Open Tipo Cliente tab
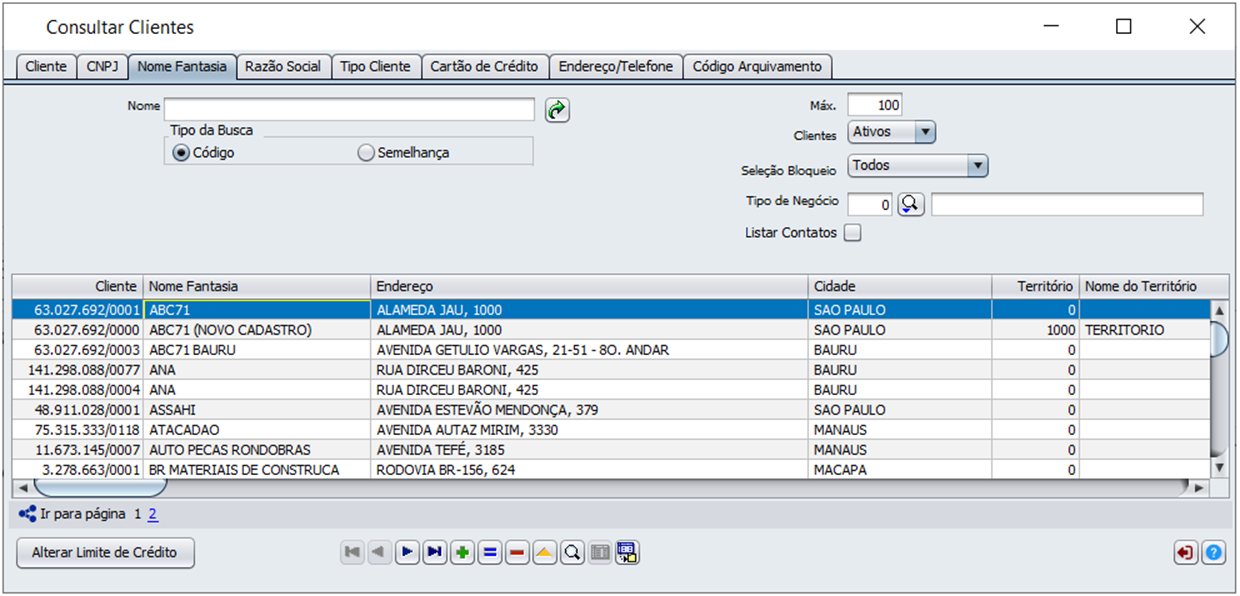This screenshot has width=1240, height=596. coord(376,66)
